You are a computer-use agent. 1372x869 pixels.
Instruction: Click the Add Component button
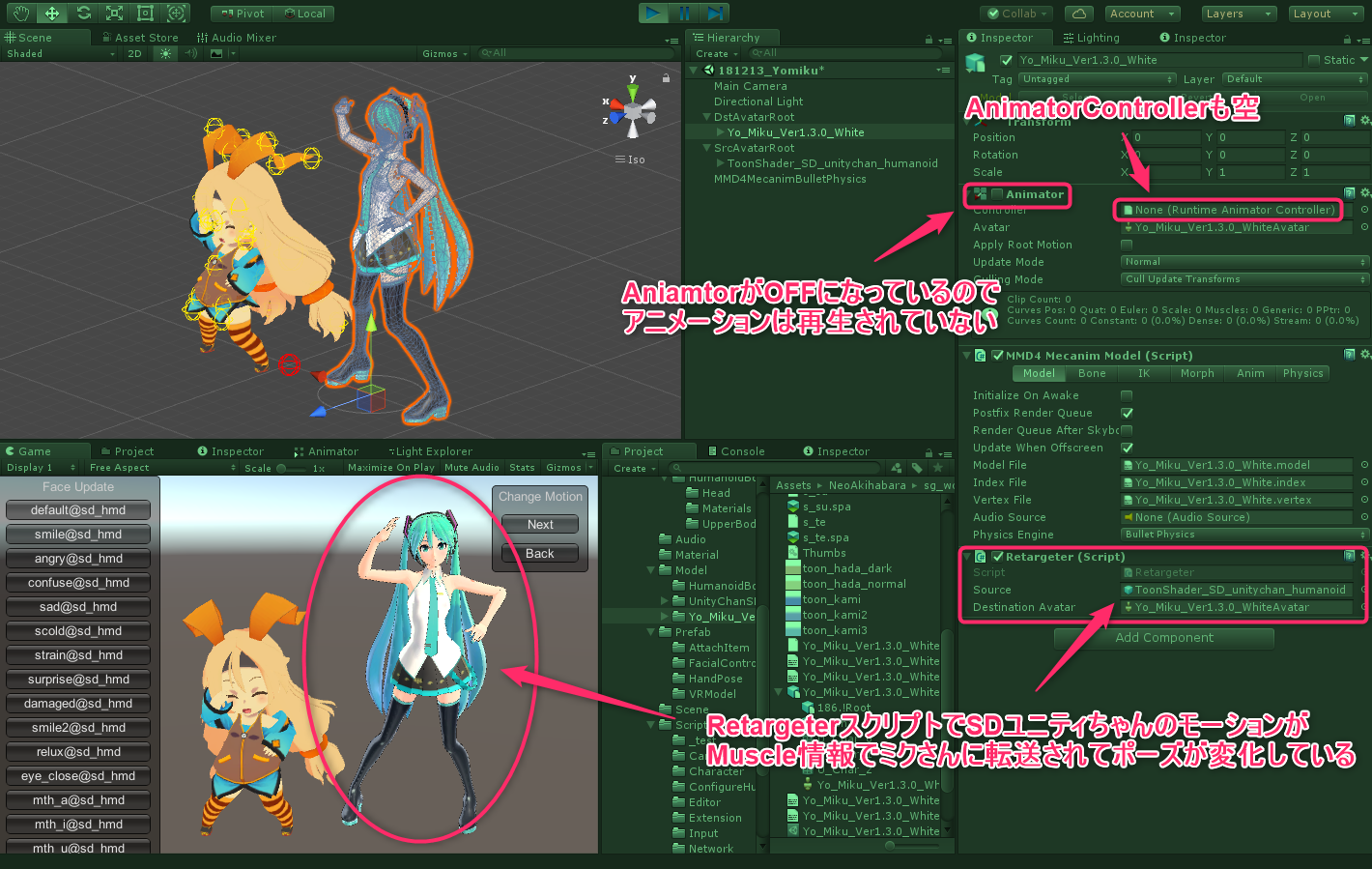coord(1163,638)
